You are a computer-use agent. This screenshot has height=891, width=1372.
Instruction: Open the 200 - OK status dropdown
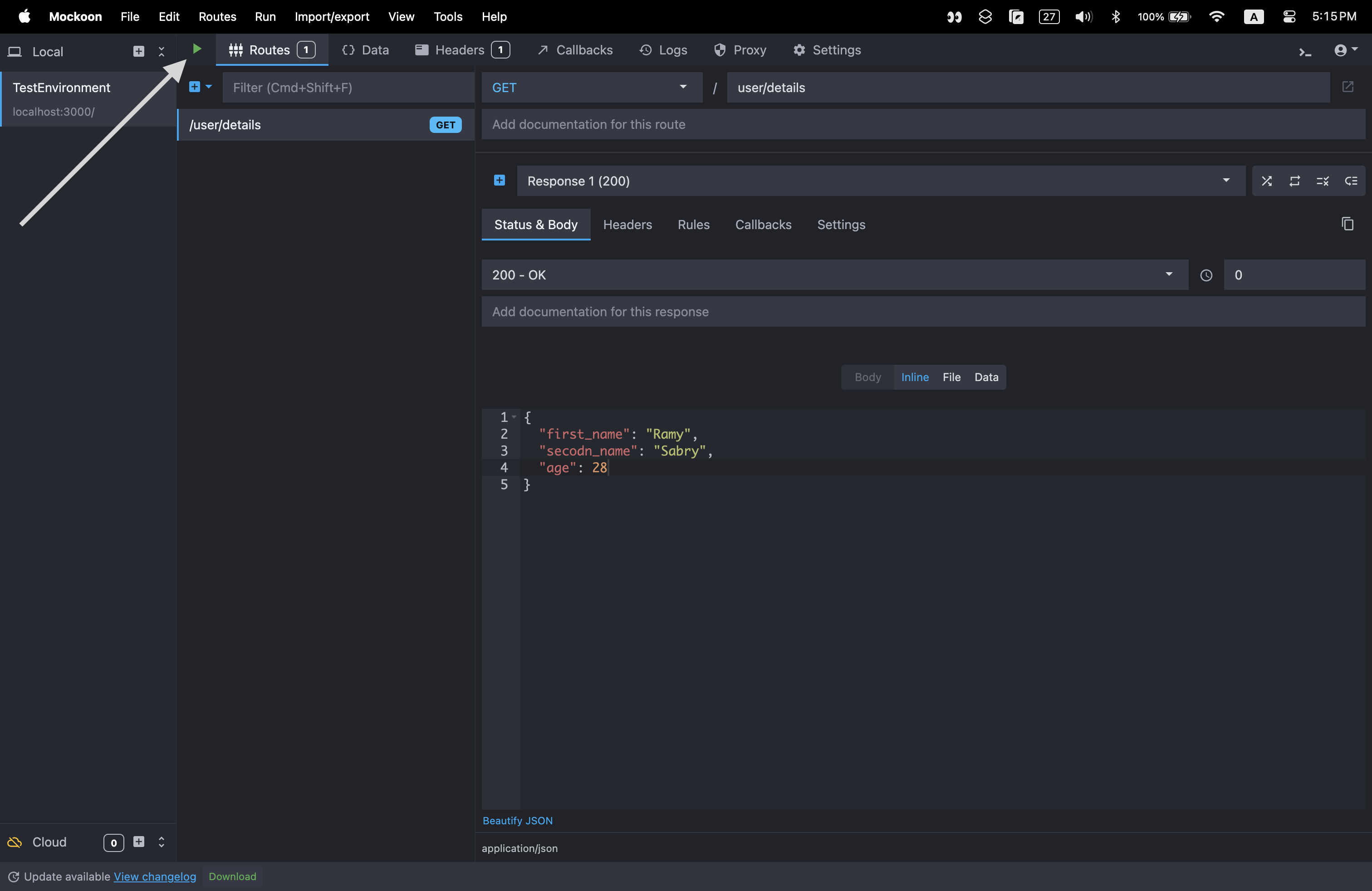[x=834, y=275]
